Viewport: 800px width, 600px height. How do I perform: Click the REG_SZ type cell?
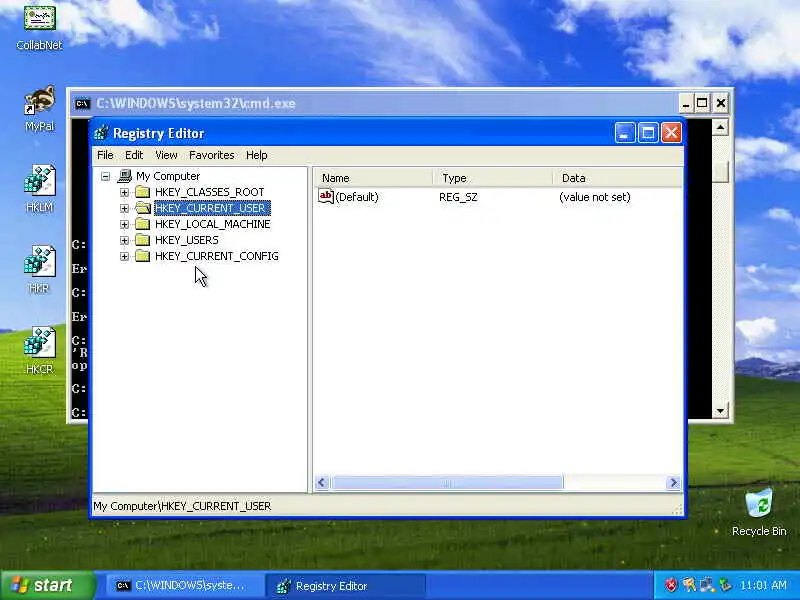(458, 197)
